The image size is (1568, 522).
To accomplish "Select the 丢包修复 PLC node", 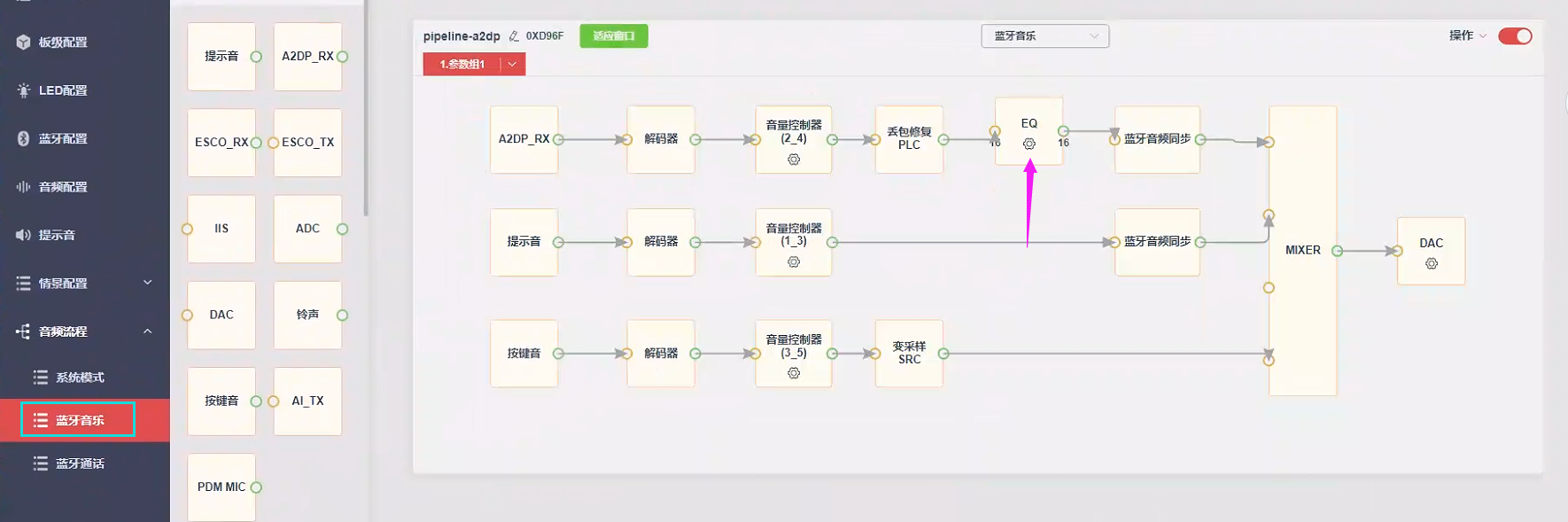I will pos(909,139).
